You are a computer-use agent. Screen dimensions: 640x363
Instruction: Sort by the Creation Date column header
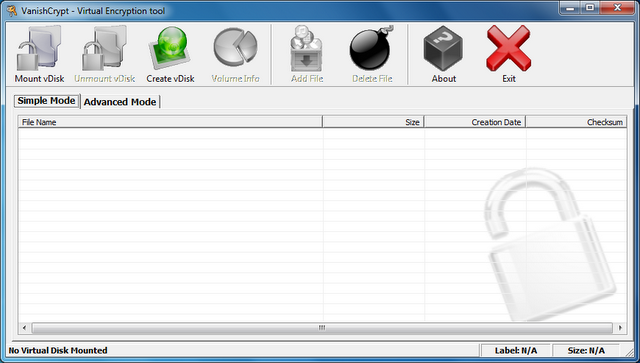[x=475, y=122]
